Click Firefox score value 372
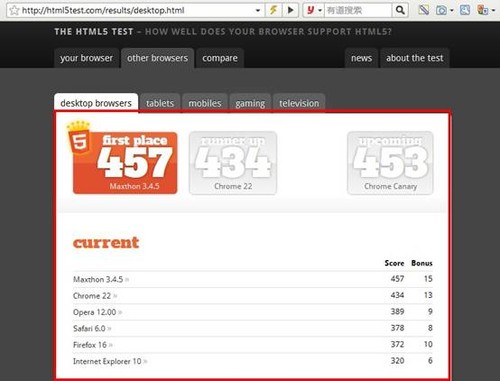500x381 pixels. coord(397,344)
